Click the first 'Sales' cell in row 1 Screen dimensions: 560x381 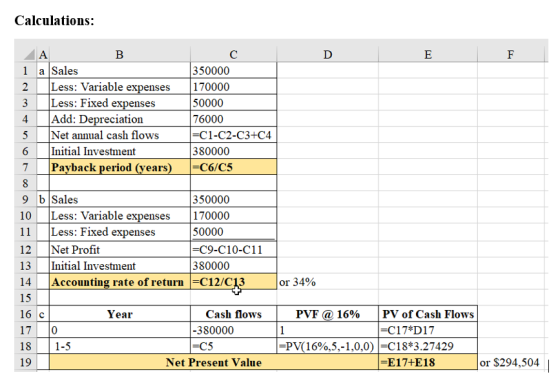click(120, 71)
